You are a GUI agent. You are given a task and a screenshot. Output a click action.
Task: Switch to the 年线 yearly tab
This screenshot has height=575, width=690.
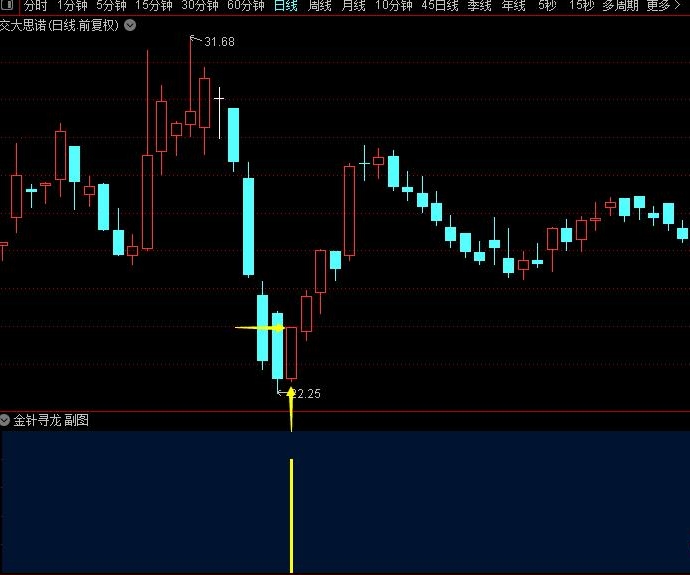(x=514, y=6)
